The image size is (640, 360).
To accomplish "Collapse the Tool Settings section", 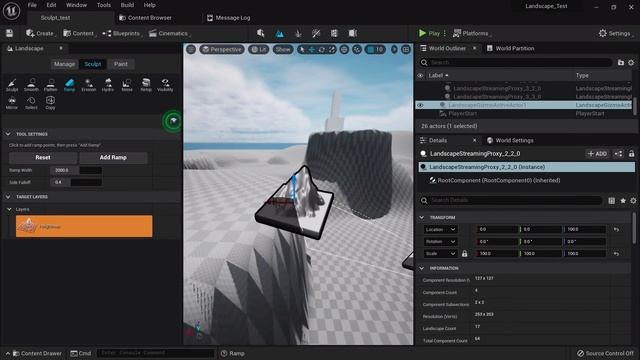I will tap(8, 134).
